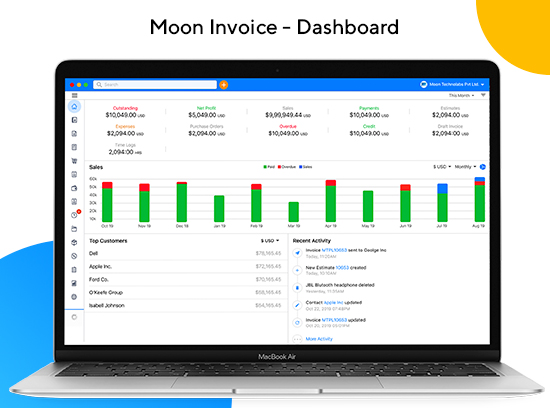Open the shopping cart sidebar icon
Screen dimensions: 550x408
(x=74, y=161)
